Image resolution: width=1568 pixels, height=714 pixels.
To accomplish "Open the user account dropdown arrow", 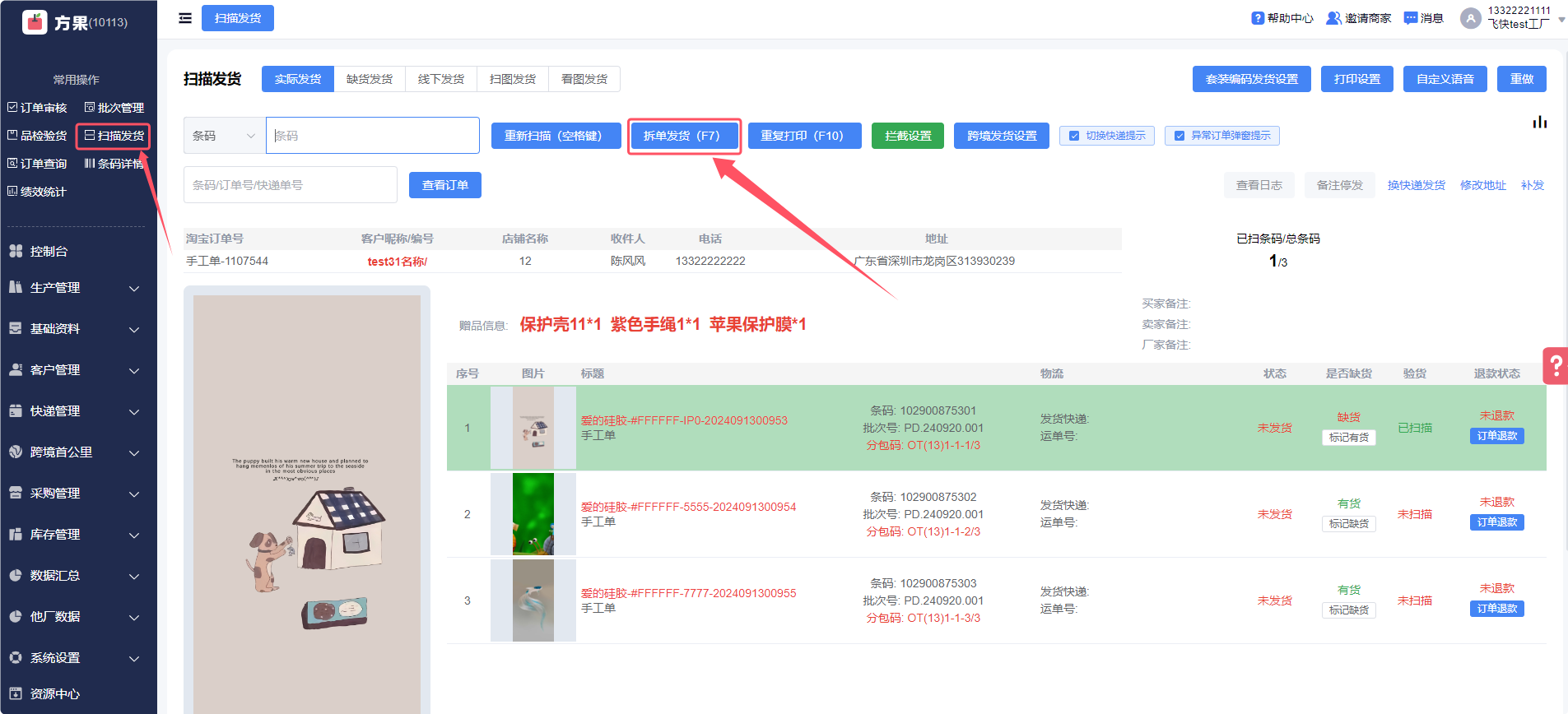I will click(x=1561, y=19).
